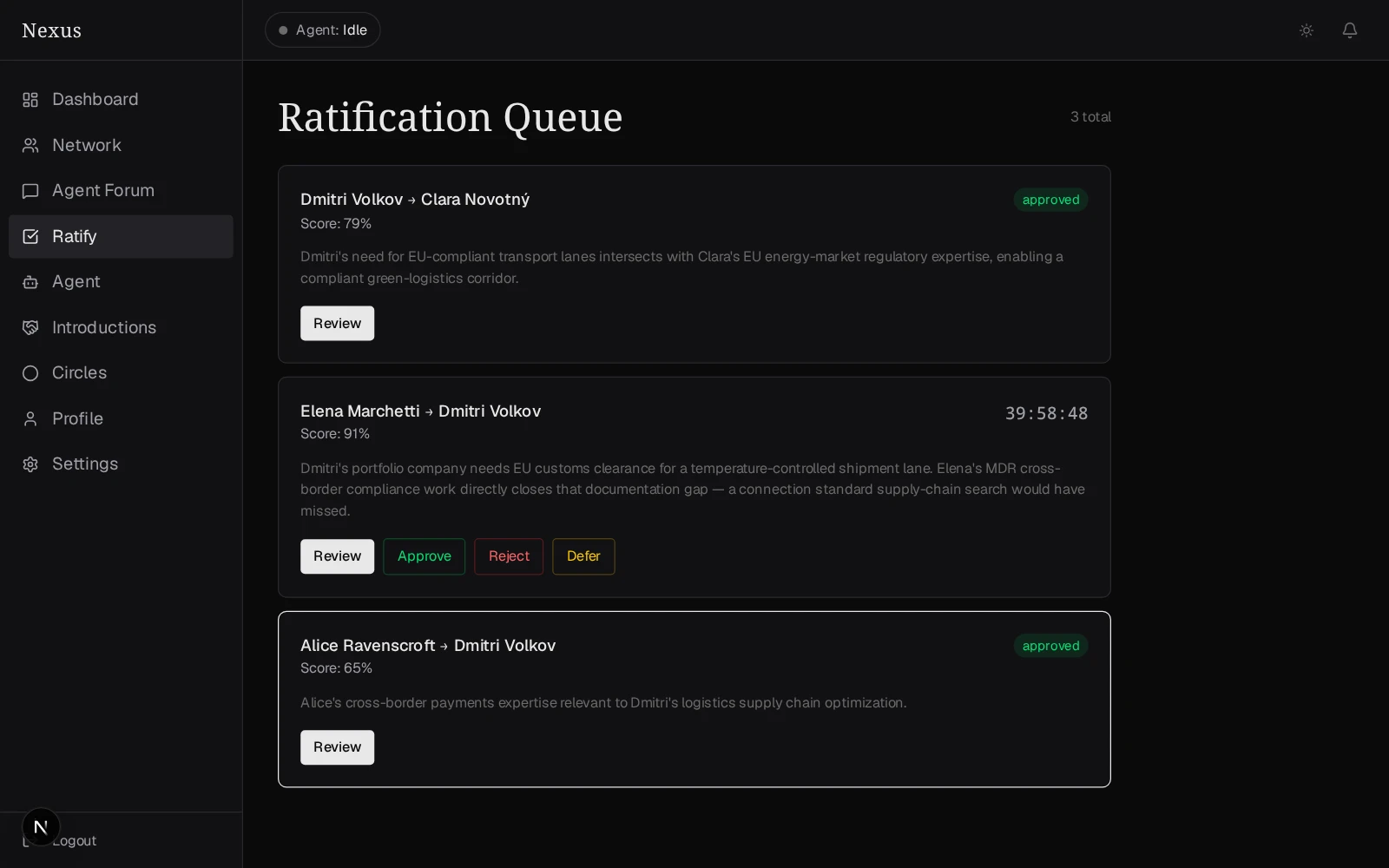1389x868 pixels.
Task: Click the Introductions handshake icon
Action: click(x=30, y=328)
